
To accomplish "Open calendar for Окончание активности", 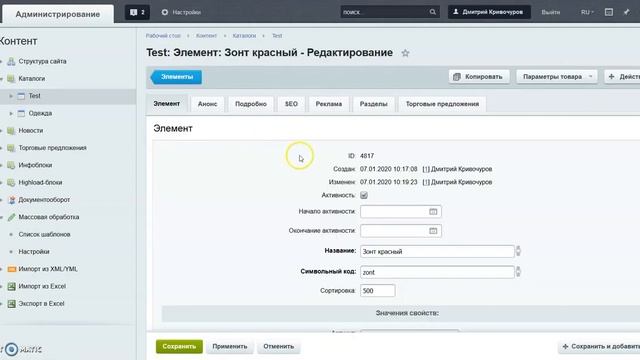I will [x=433, y=231].
